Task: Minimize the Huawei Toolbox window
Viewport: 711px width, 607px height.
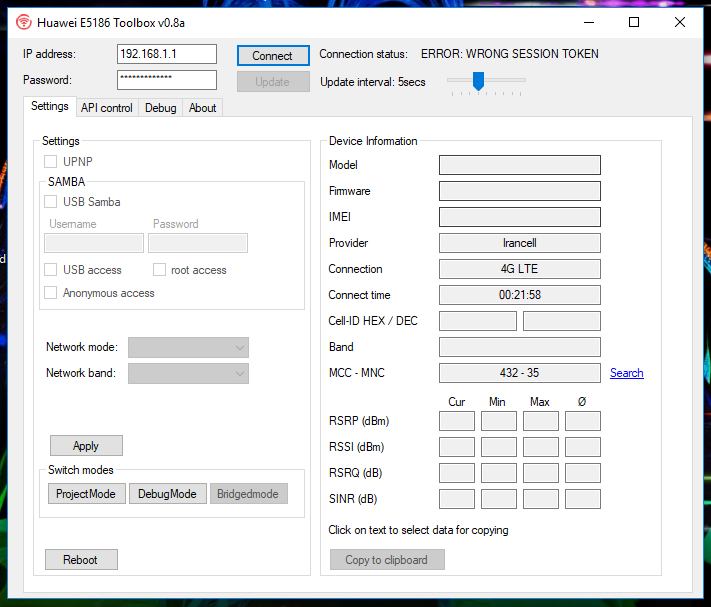Action: 589,22
